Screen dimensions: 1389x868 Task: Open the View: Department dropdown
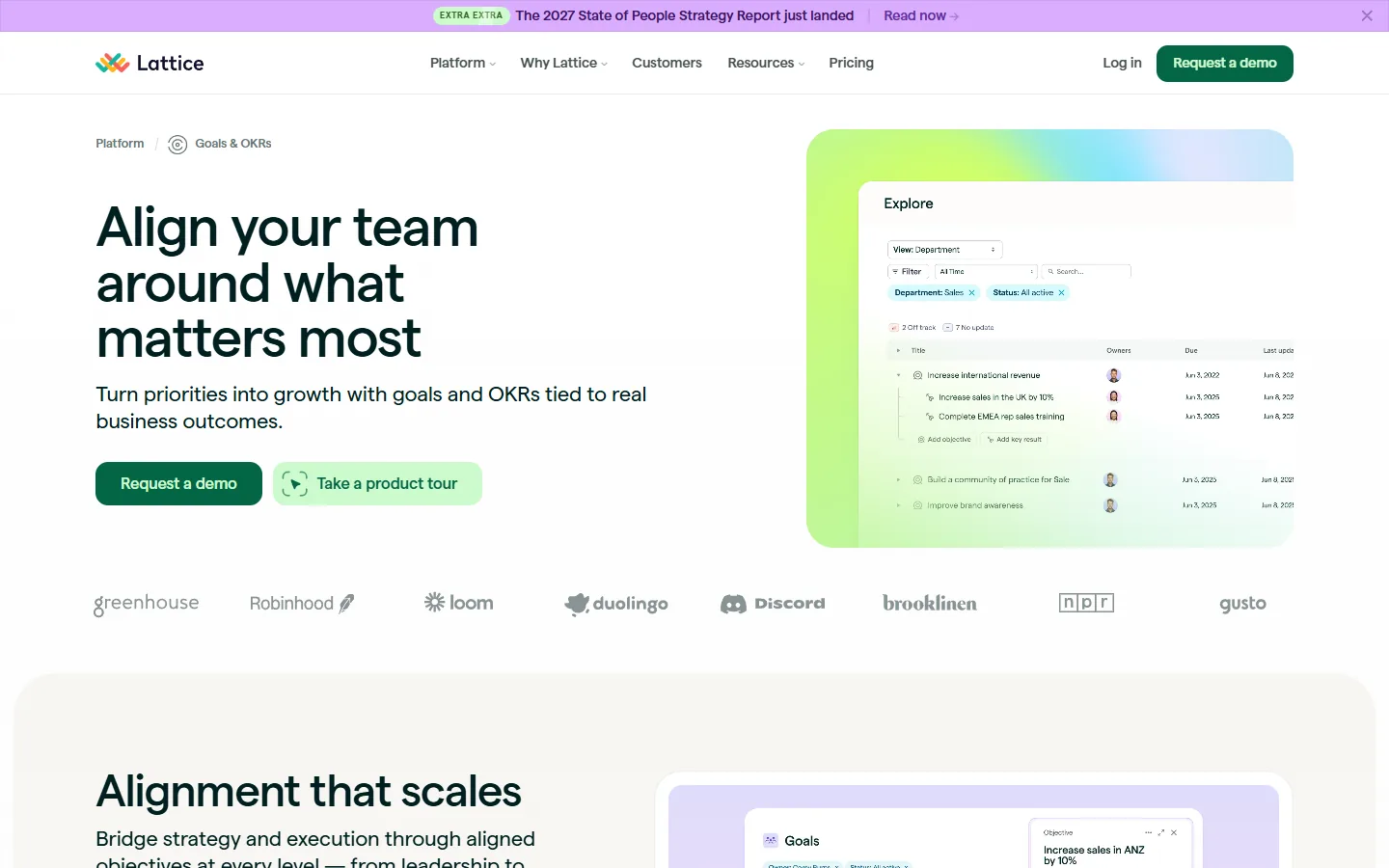[945, 250]
